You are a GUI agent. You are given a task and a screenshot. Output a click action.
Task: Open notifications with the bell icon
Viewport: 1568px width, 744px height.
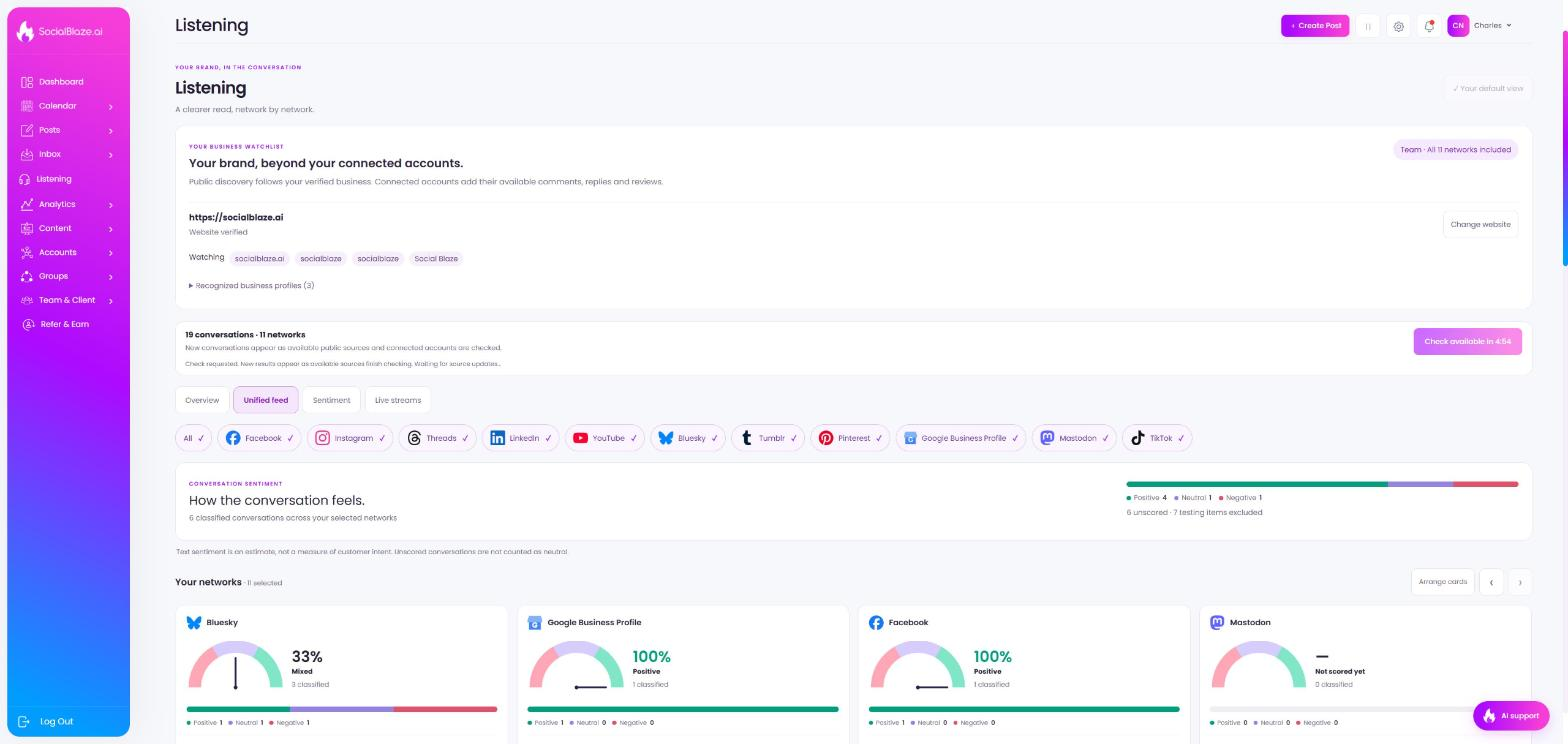[1429, 26]
